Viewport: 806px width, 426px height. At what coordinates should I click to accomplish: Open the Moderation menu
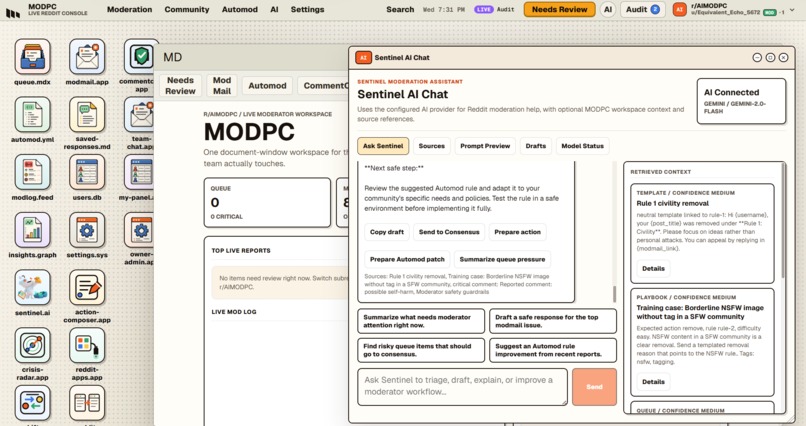(130, 9)
